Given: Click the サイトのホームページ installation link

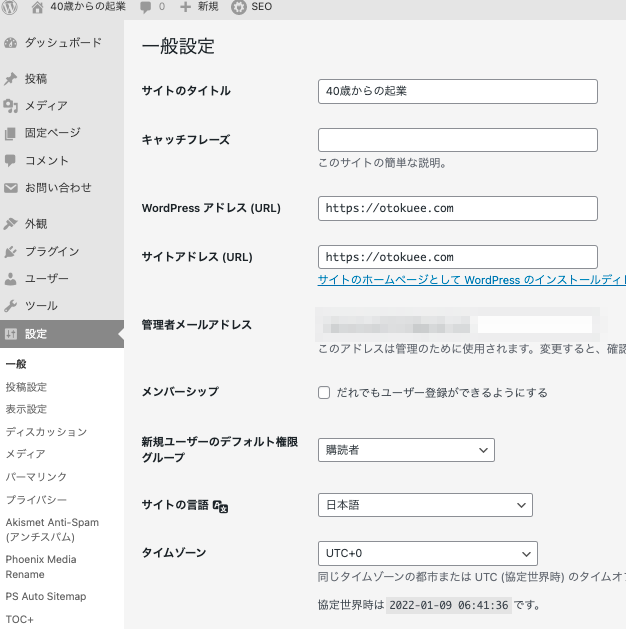Looking at the screenshot, I should point(471,280).
